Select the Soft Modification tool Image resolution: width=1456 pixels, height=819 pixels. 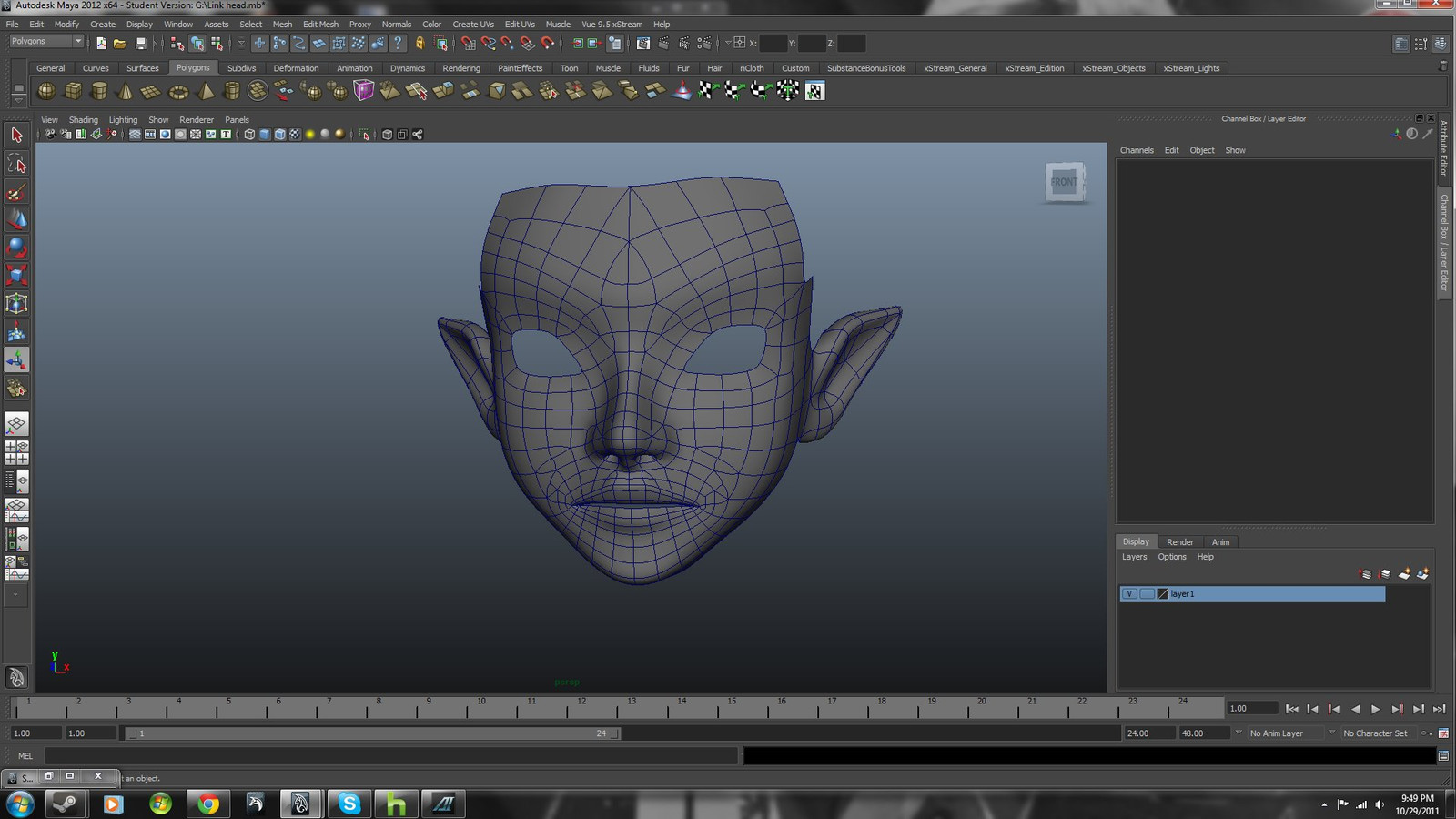(x=16, y=331)
